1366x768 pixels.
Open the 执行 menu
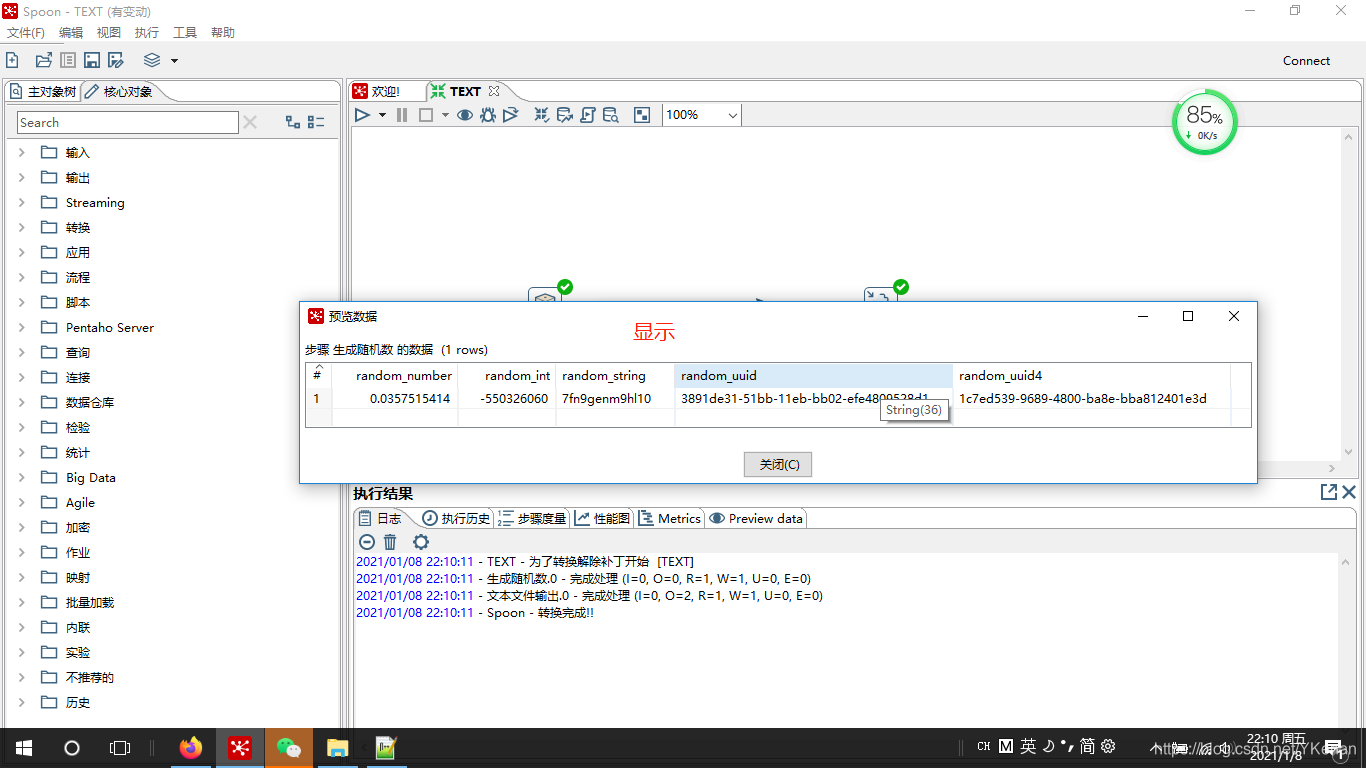[147, 33]
